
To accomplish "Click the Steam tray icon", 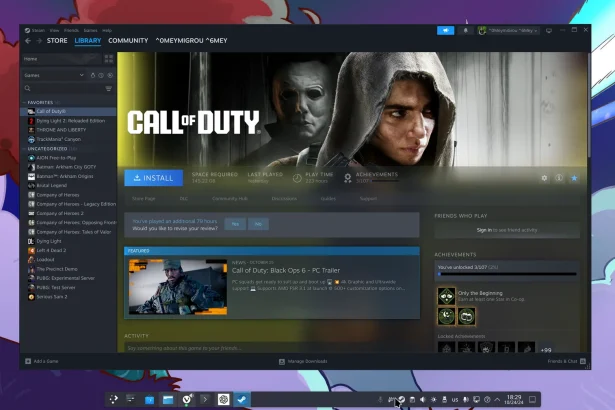I will (x=402, y=399).
